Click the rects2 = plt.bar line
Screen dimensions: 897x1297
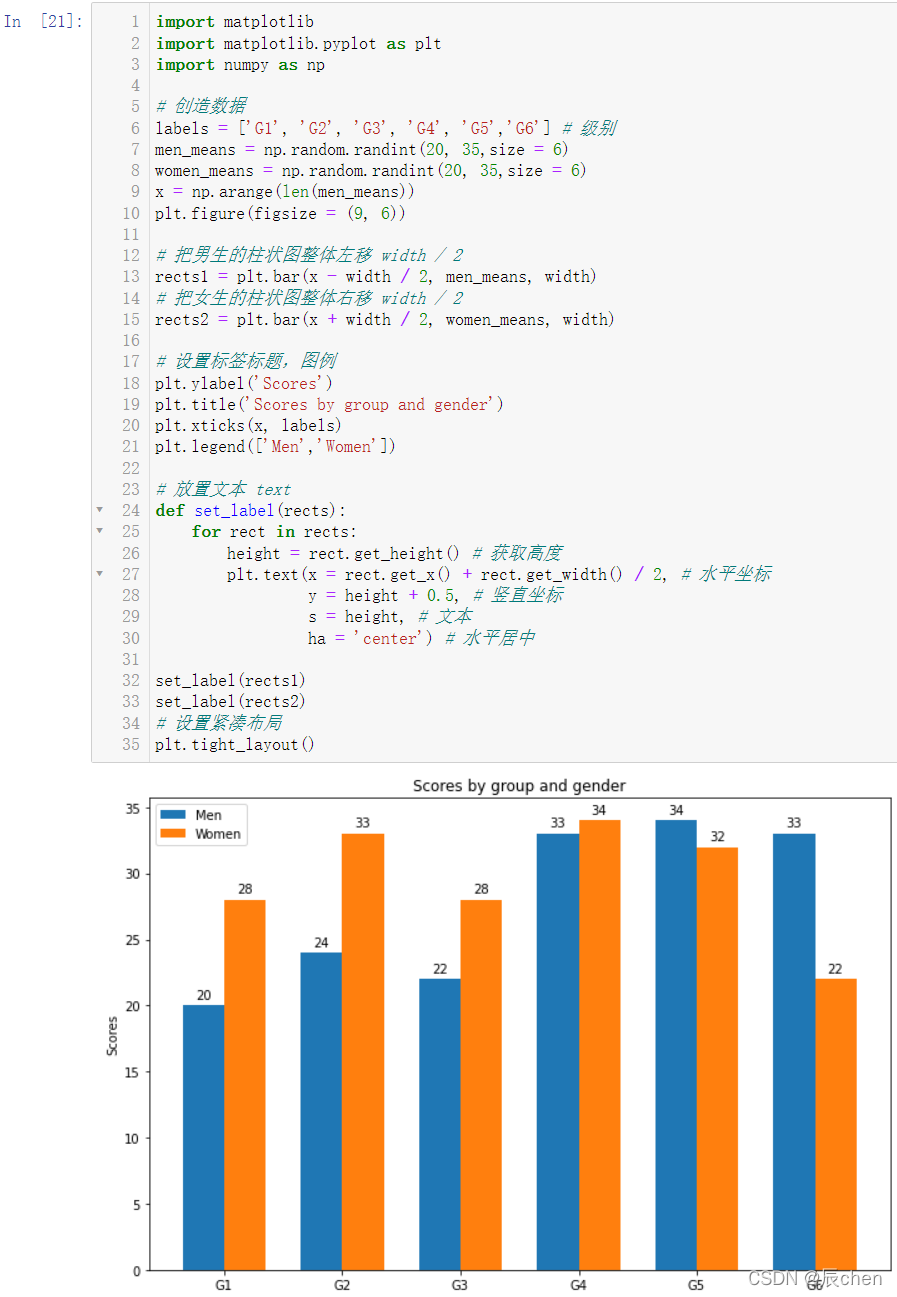point(384,320)
